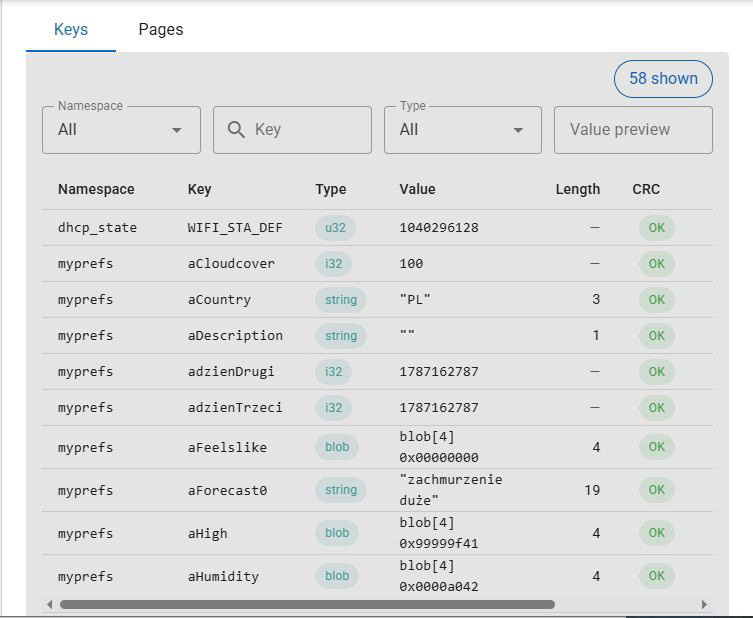Image resolution: width=753 pixels, height=618 pixels.
Task: Click blob value 0x00000000
Action: point(439,458)
